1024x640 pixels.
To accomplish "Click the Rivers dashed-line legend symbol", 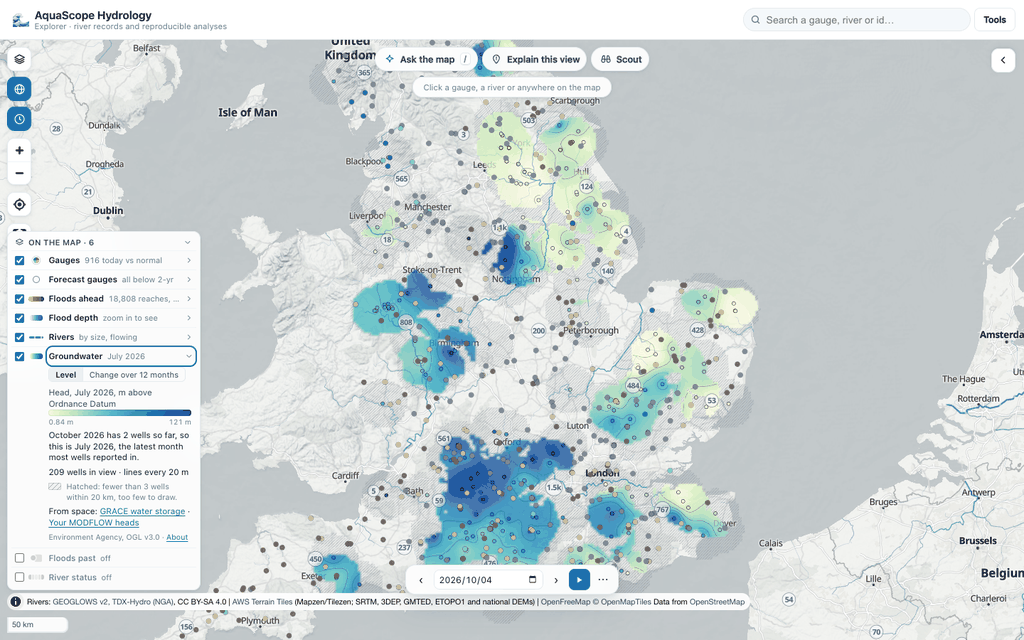I will pos(37,338).
